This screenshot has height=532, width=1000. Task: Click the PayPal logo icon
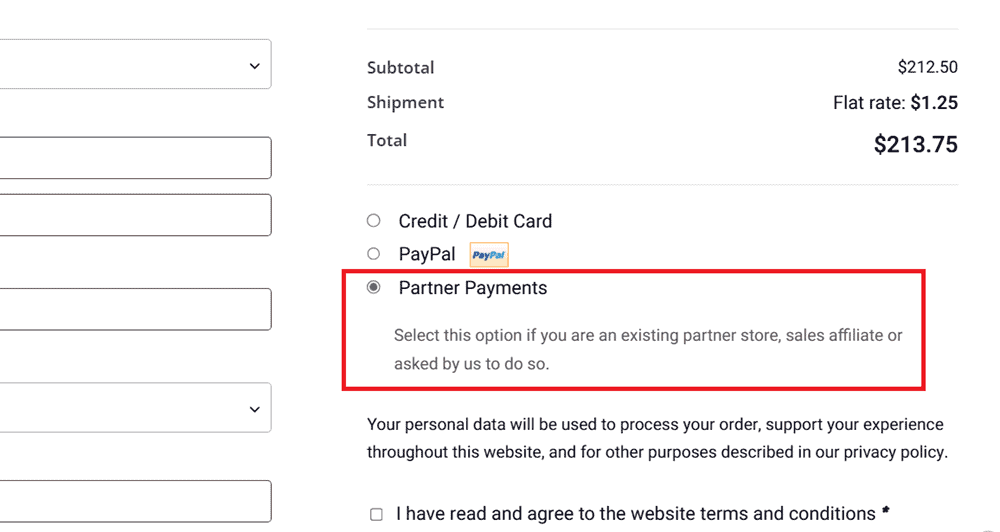489,255
